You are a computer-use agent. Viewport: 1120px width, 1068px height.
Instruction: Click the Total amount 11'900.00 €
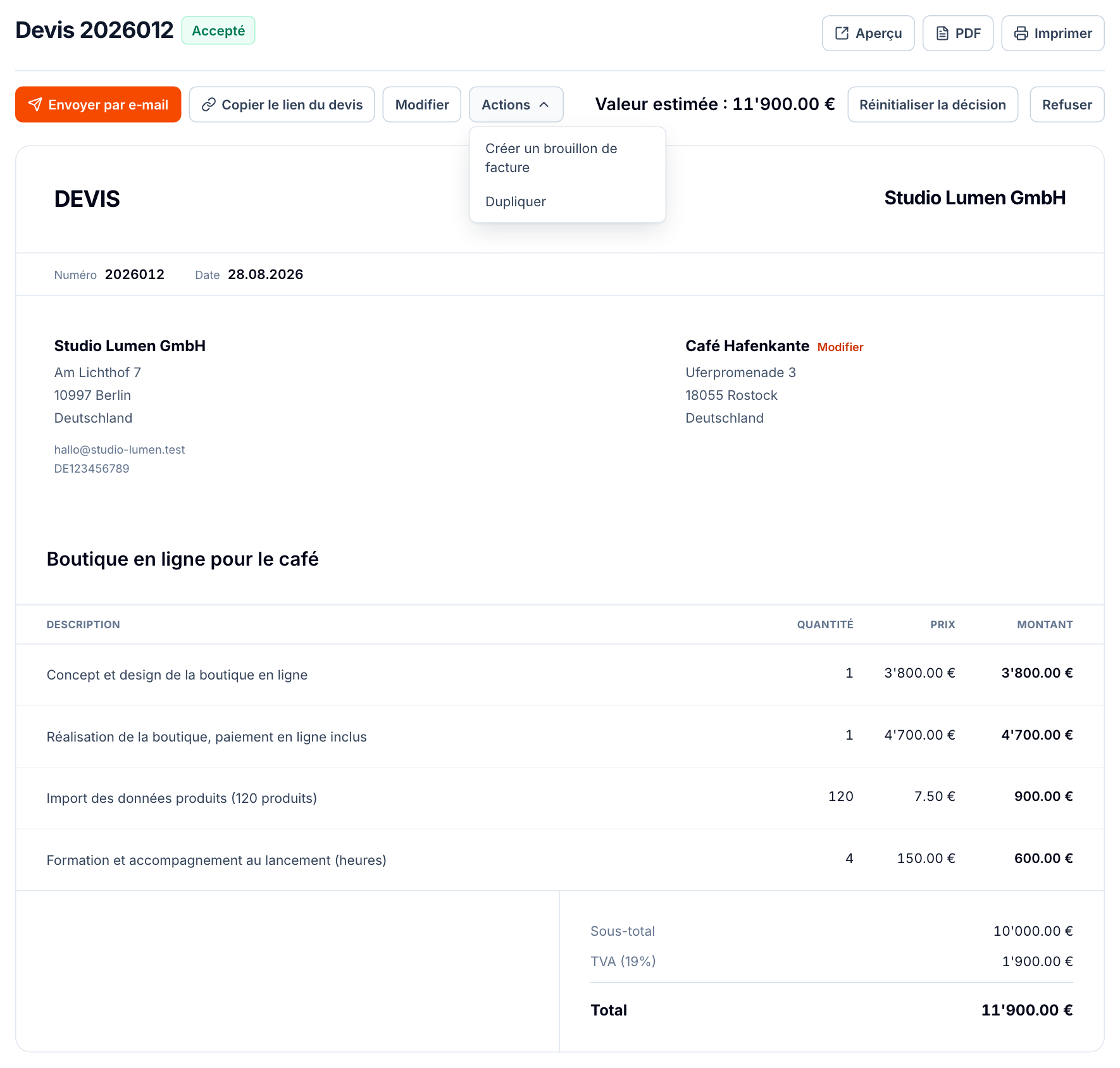point(1027,1010)
